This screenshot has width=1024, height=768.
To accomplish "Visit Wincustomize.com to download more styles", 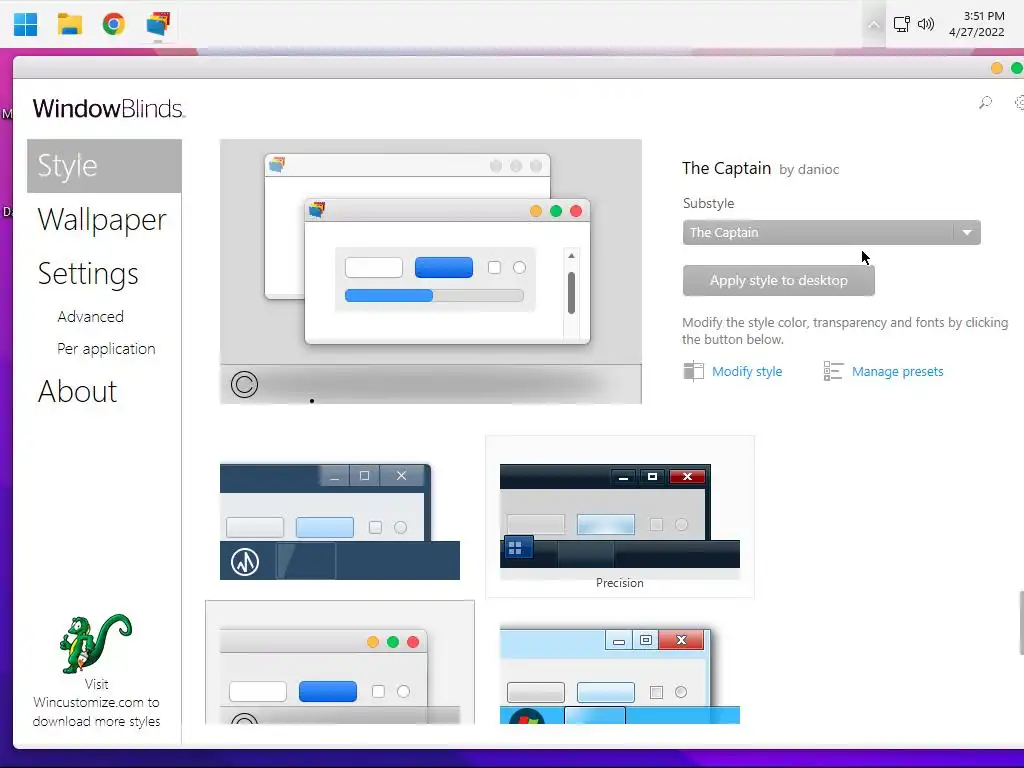I will 96,703.
